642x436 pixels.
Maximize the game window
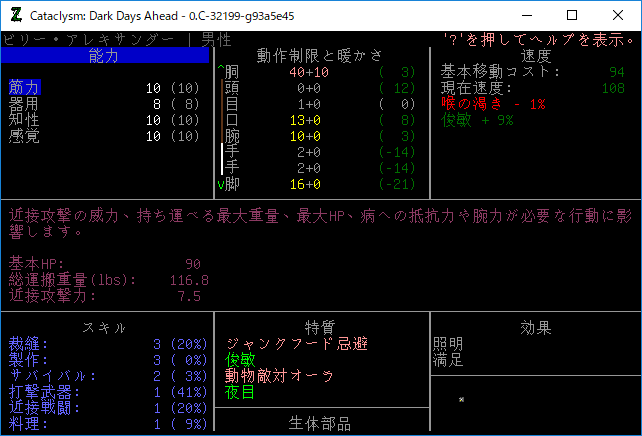(572, 16)
